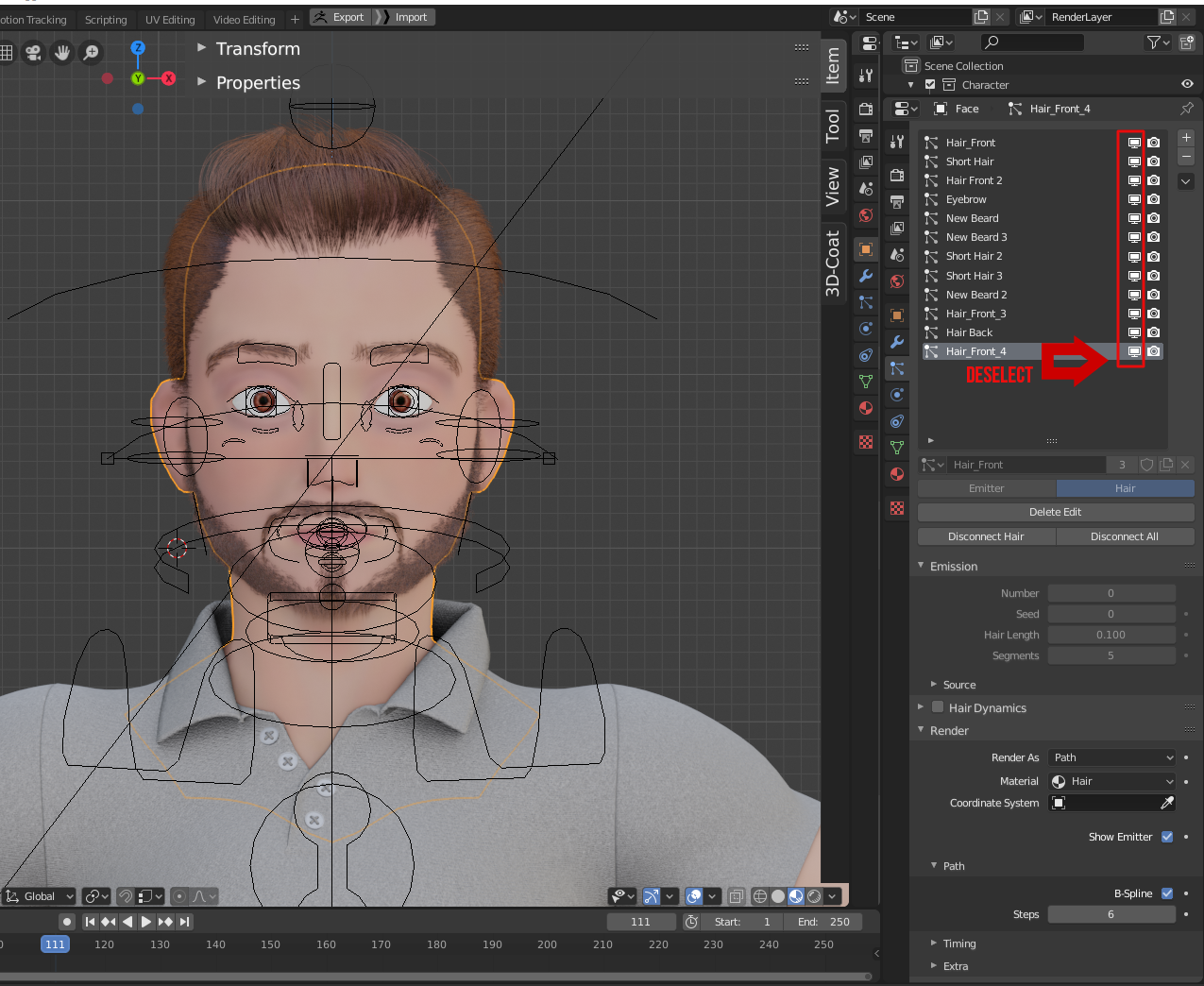Toggle pin icon in properties header
Screen dimensions: 1204x986
click(x=1186, y=109)
